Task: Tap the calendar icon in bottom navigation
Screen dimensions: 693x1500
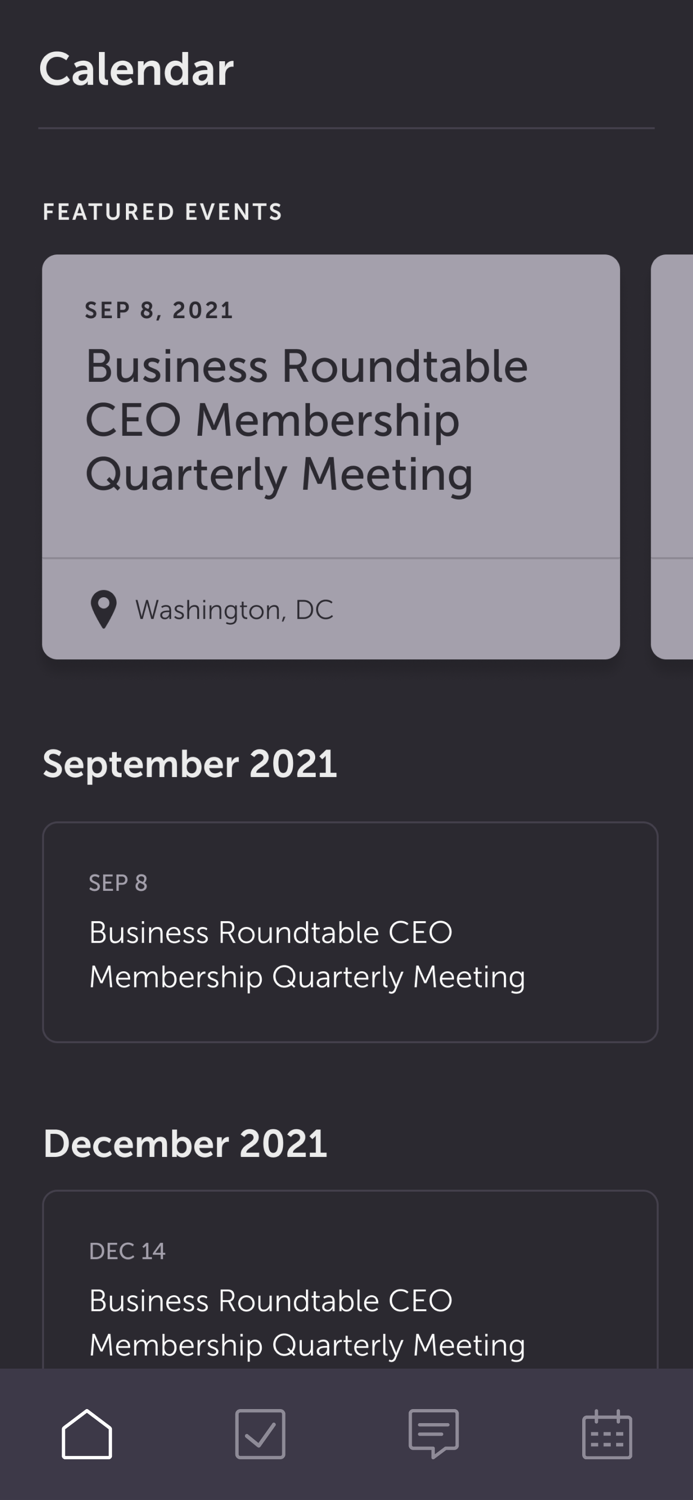Action: [607, 1433]
